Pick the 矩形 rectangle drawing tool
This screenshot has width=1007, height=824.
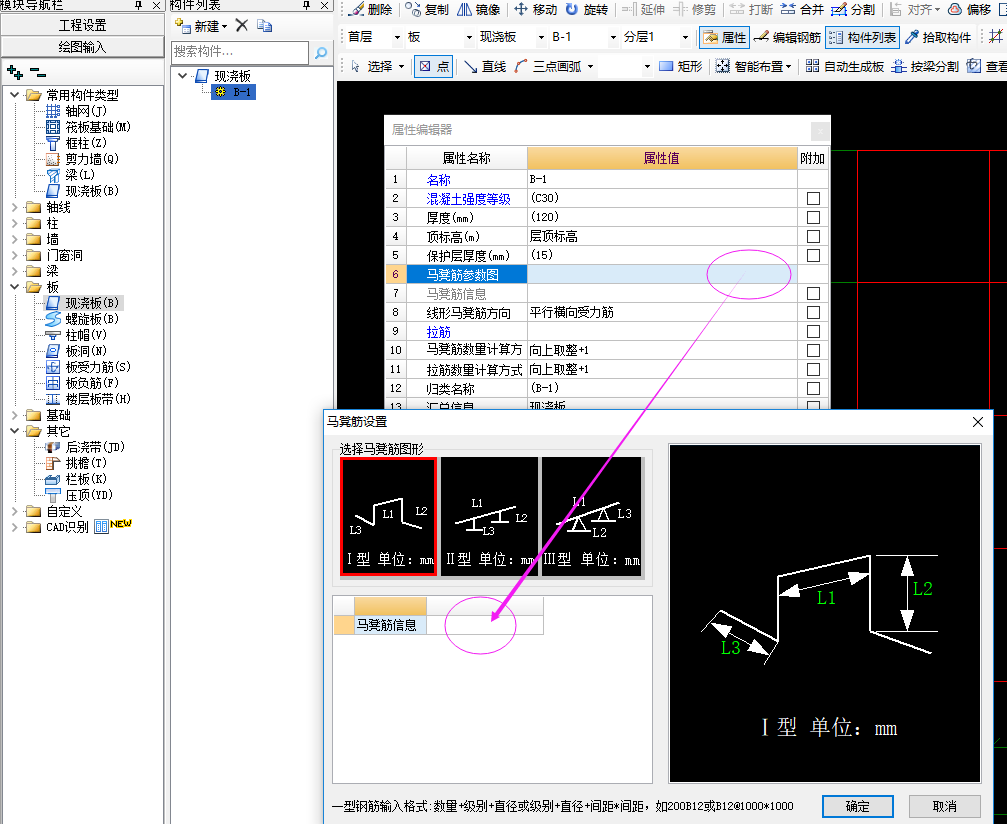681,66
